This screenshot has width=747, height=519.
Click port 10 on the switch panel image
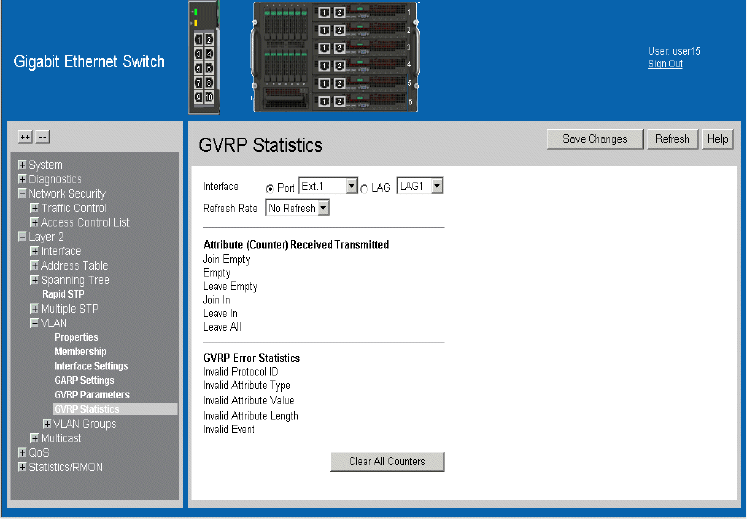(x=209, y=96)
